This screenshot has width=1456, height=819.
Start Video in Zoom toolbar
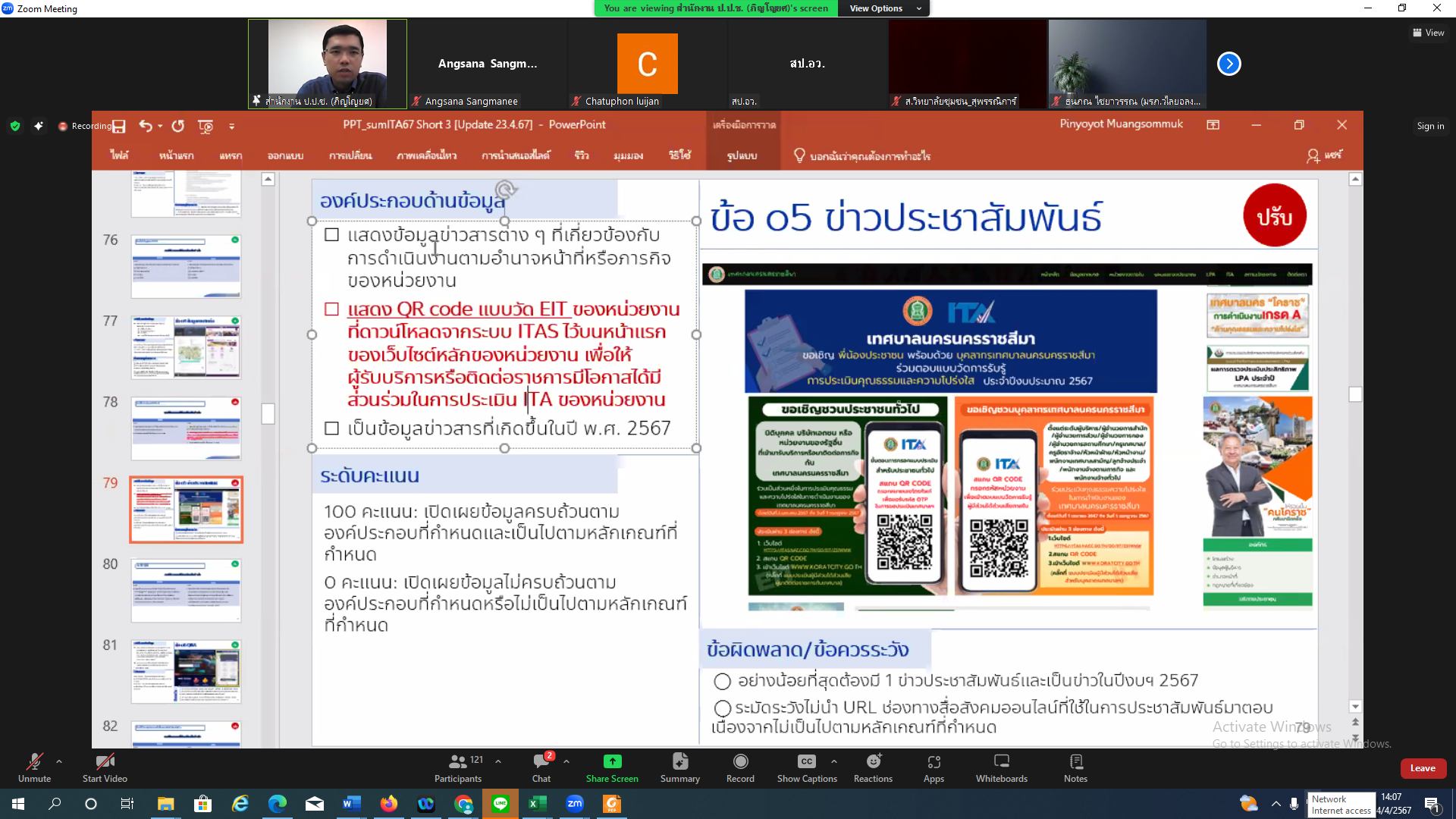tap(105, 767)
